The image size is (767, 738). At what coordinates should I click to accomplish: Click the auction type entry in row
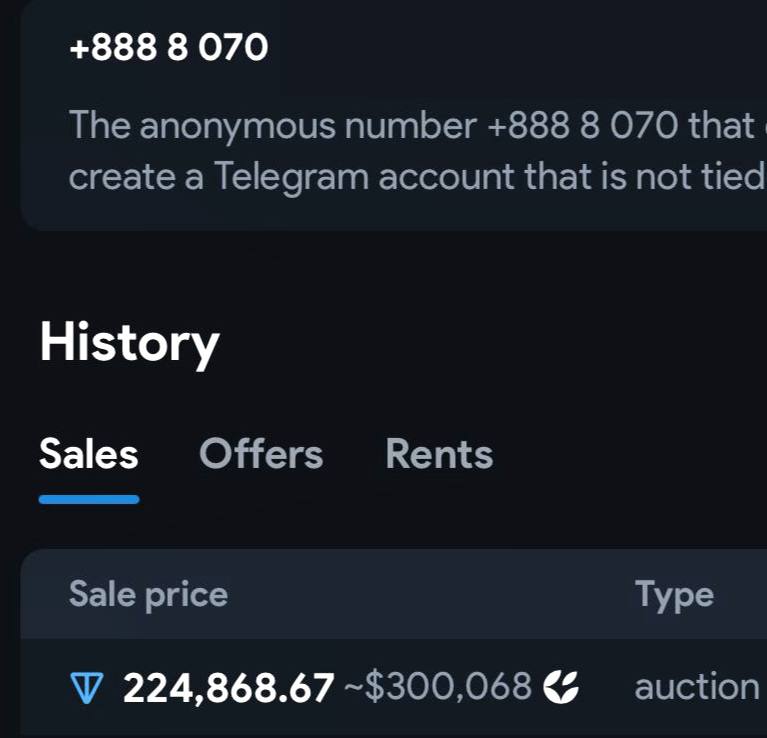tap(697, 687)
